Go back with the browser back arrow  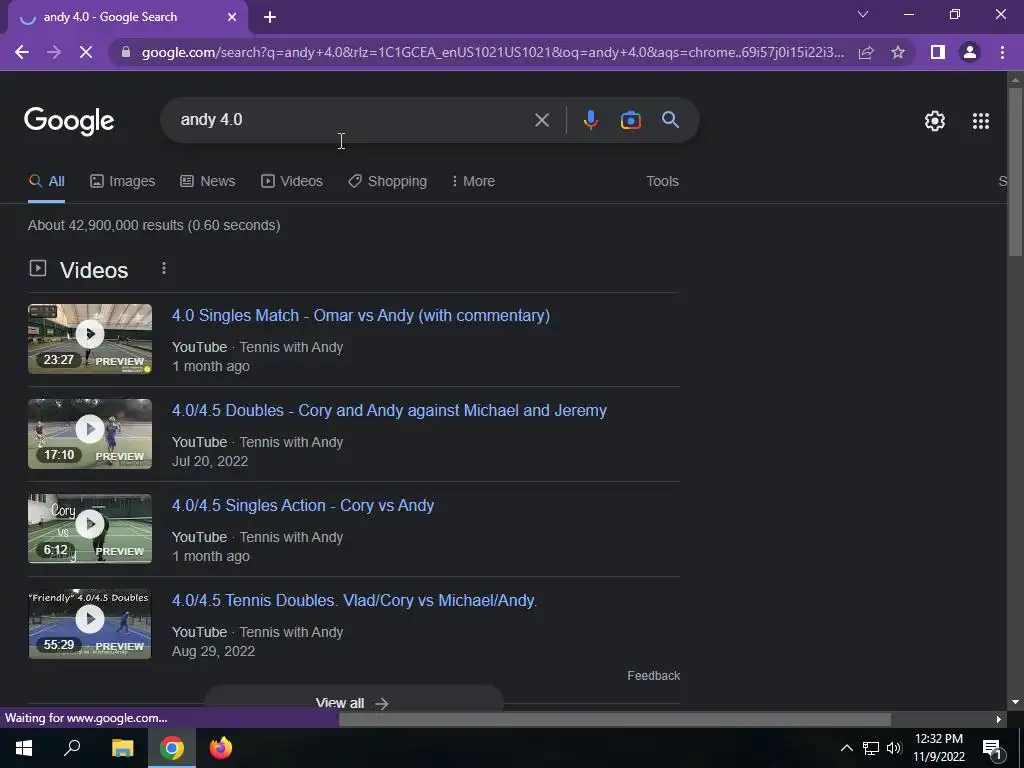[22, 52]
